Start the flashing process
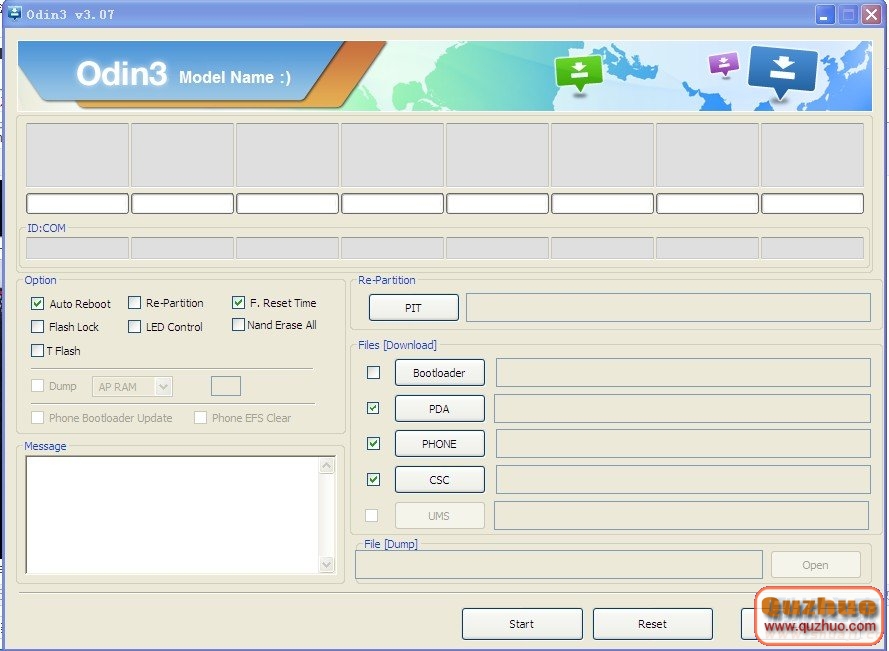Image resolution: width=889 pixels, height=651 pixels. (522, 624)
